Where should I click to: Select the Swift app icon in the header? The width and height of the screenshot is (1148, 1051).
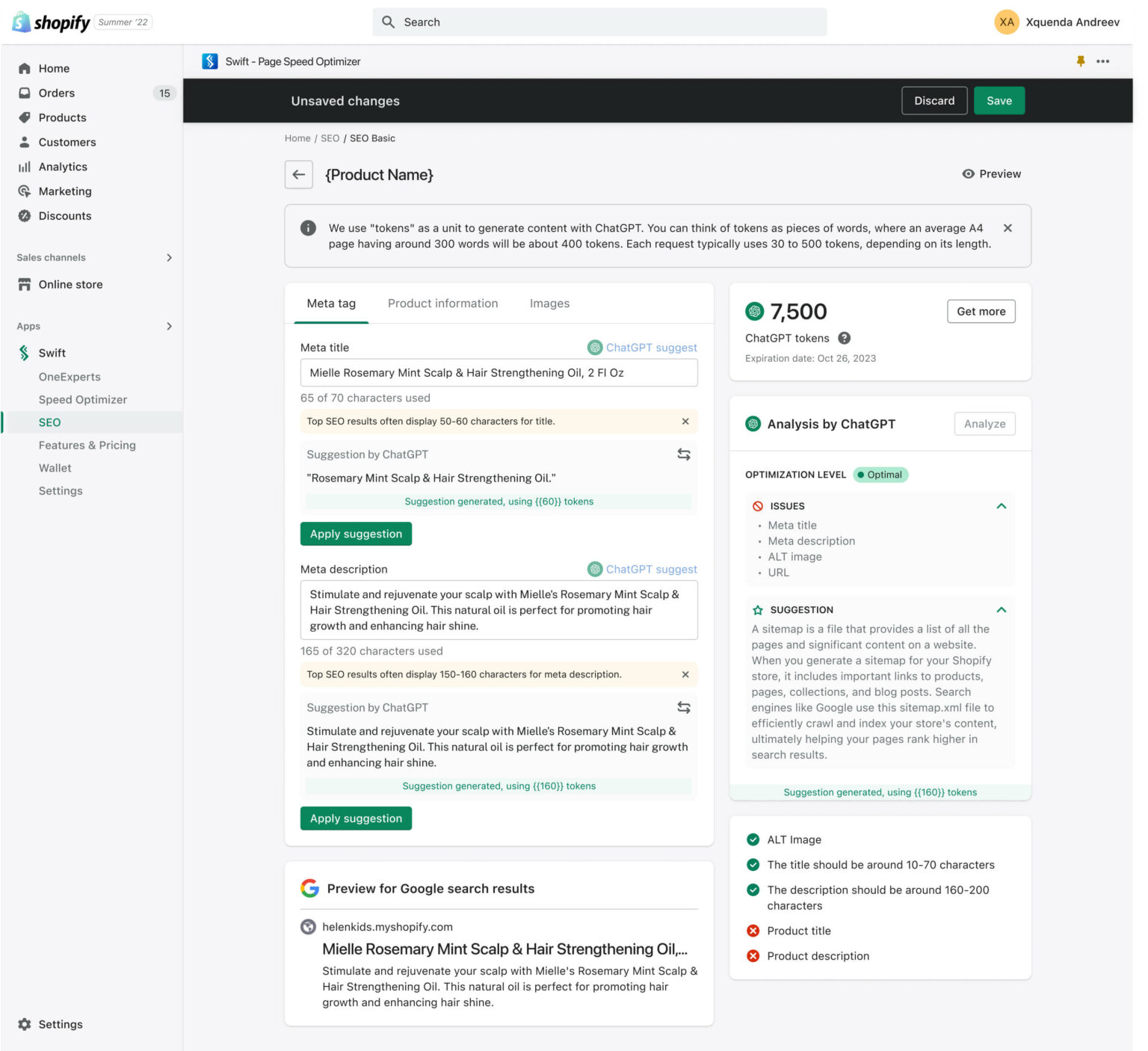pyautogui.click(x=210, y=61)
